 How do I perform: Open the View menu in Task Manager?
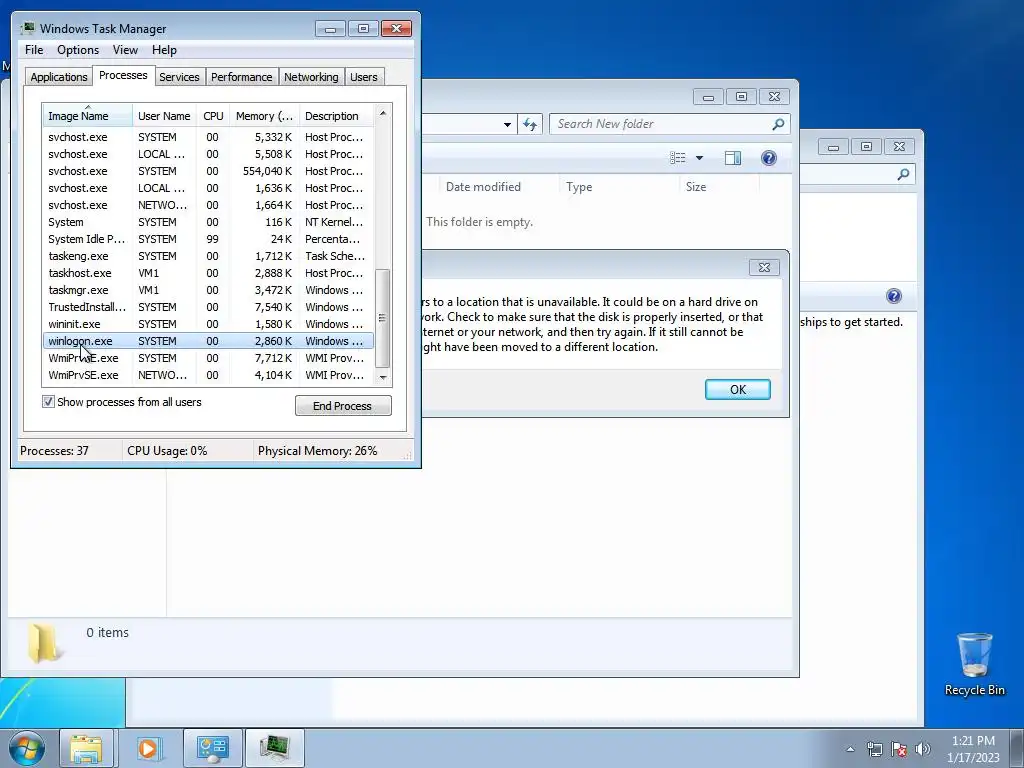pos(125,50)
